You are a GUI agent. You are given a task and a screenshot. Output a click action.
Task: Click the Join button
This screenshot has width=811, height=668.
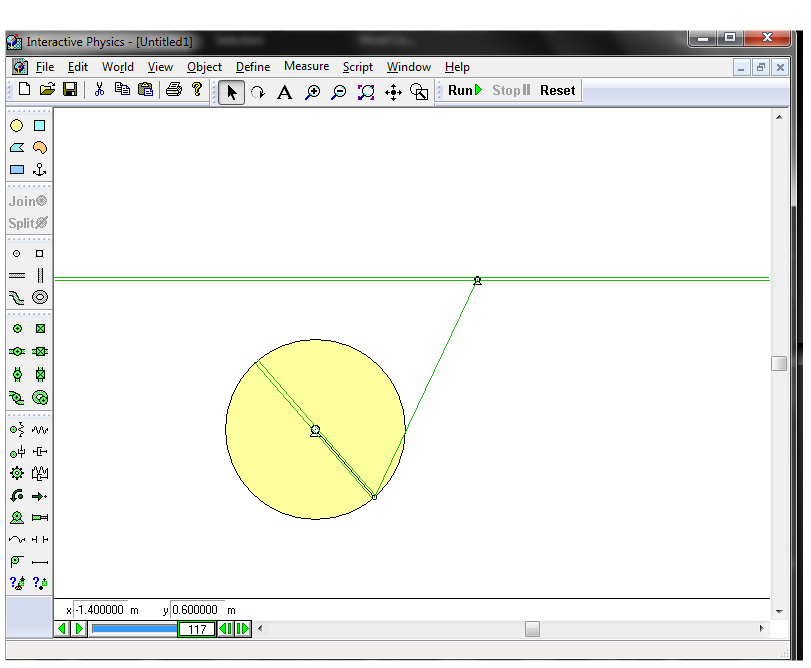[27, 200]
